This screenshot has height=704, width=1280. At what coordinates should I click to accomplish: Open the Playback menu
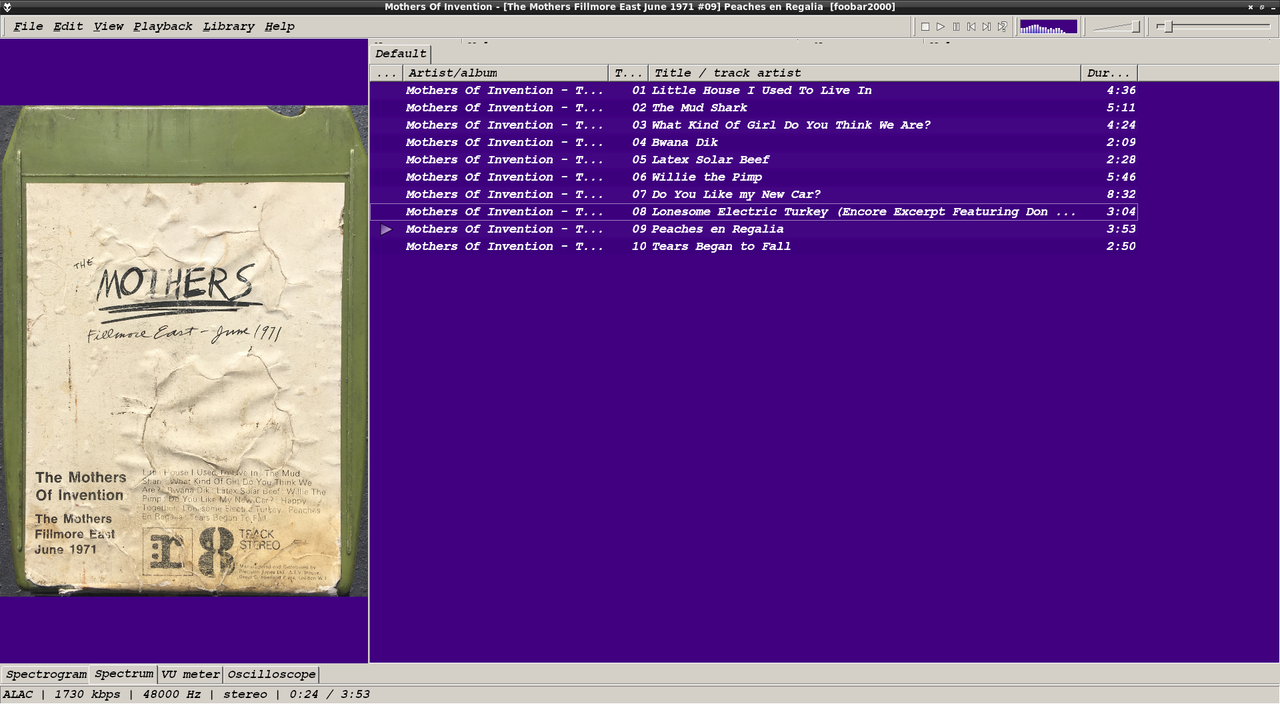pyautogui.click(x=163, y=26)
